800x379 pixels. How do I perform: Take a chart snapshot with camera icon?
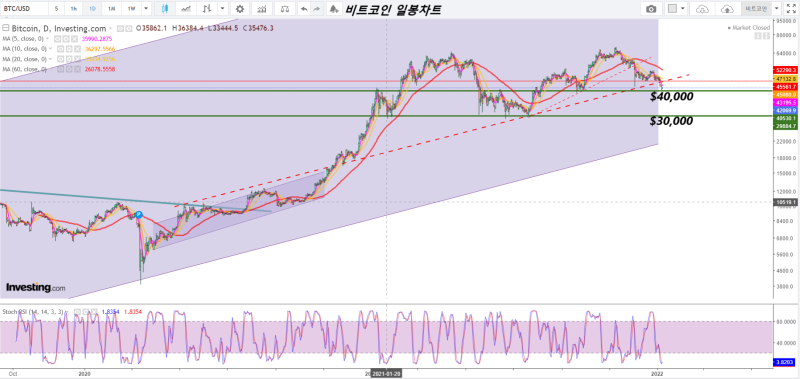click(651, 9)
